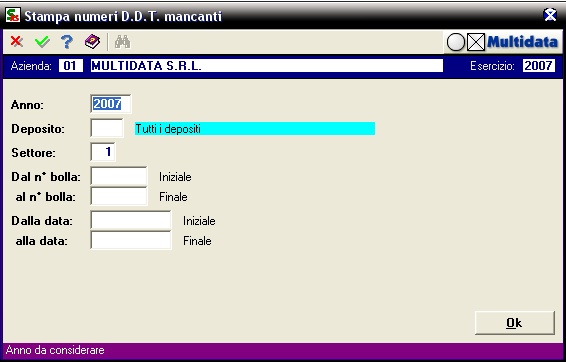Click the 'Settore:' label

[34, 153]
